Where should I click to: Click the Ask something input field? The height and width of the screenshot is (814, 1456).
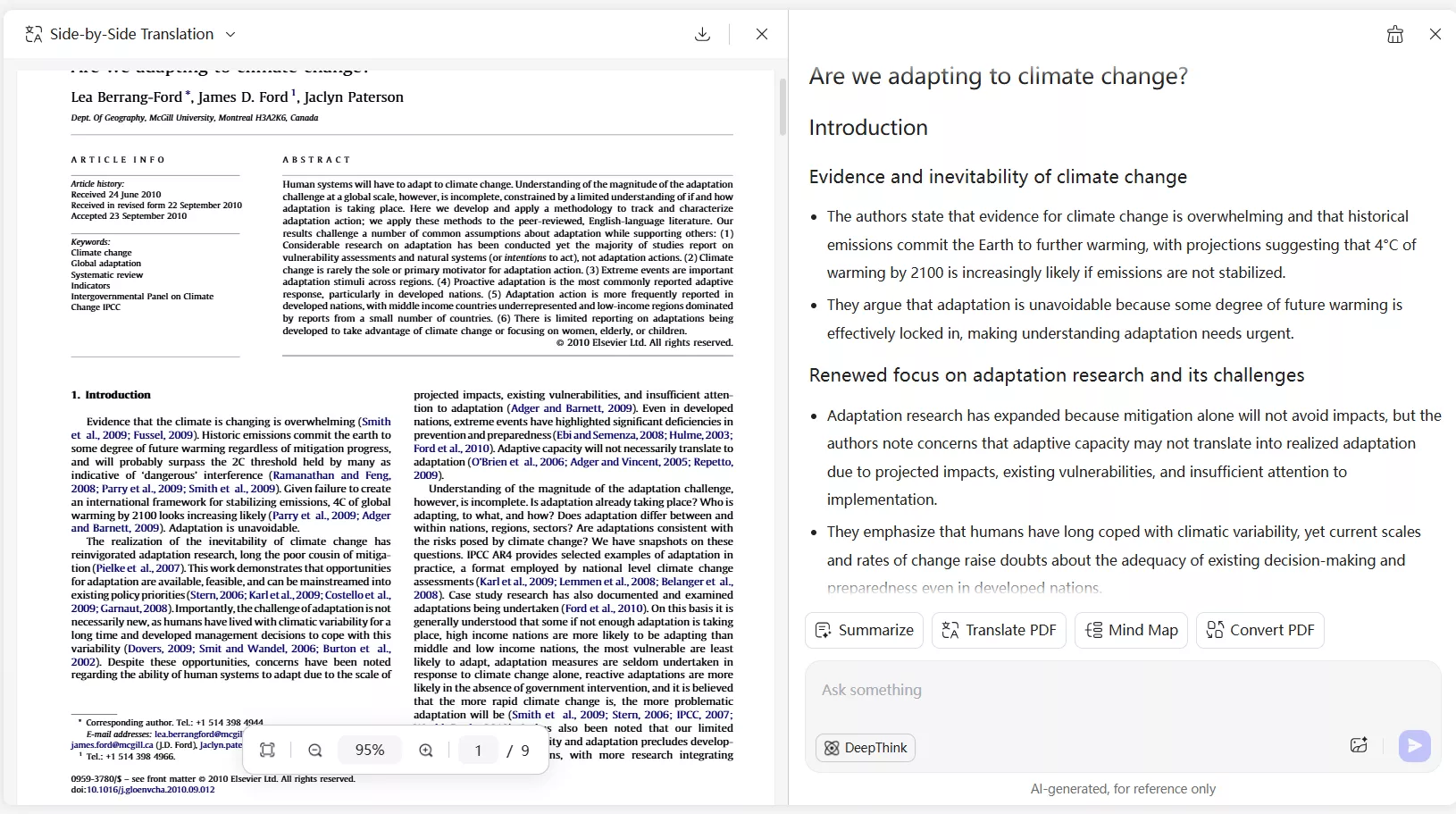pos(983,690)
